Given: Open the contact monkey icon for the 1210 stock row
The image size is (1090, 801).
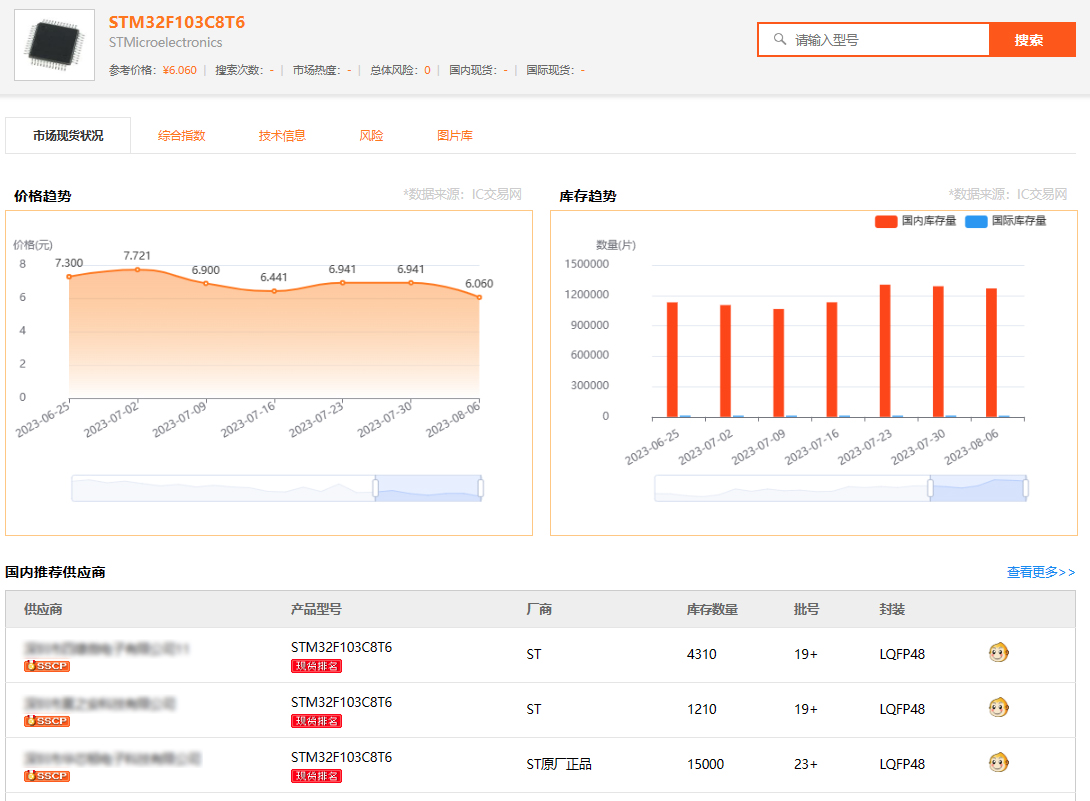Looking at the screenshot, I should click(x=998, y=708).
